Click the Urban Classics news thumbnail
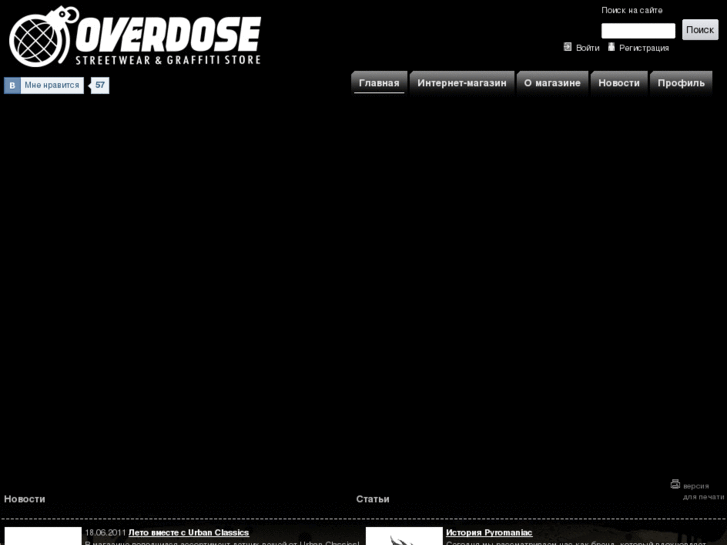Viewport: 727px width, 545px height. coord(43,536)
